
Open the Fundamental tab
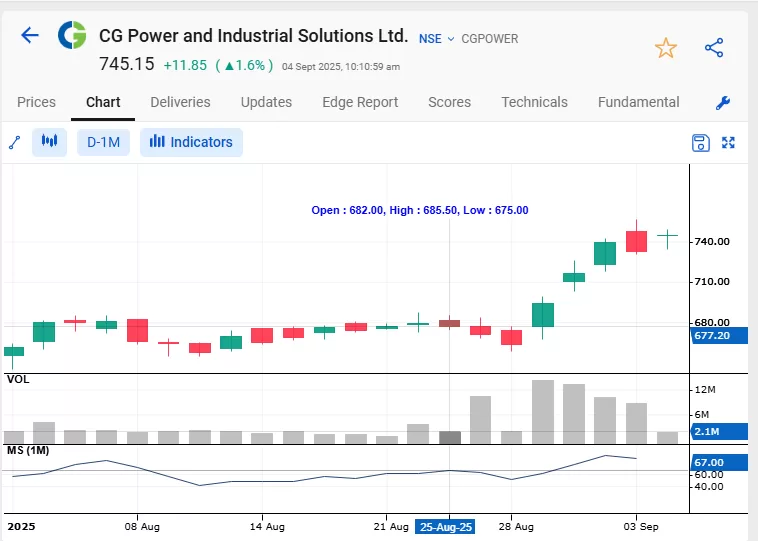[x=639, y=102]
